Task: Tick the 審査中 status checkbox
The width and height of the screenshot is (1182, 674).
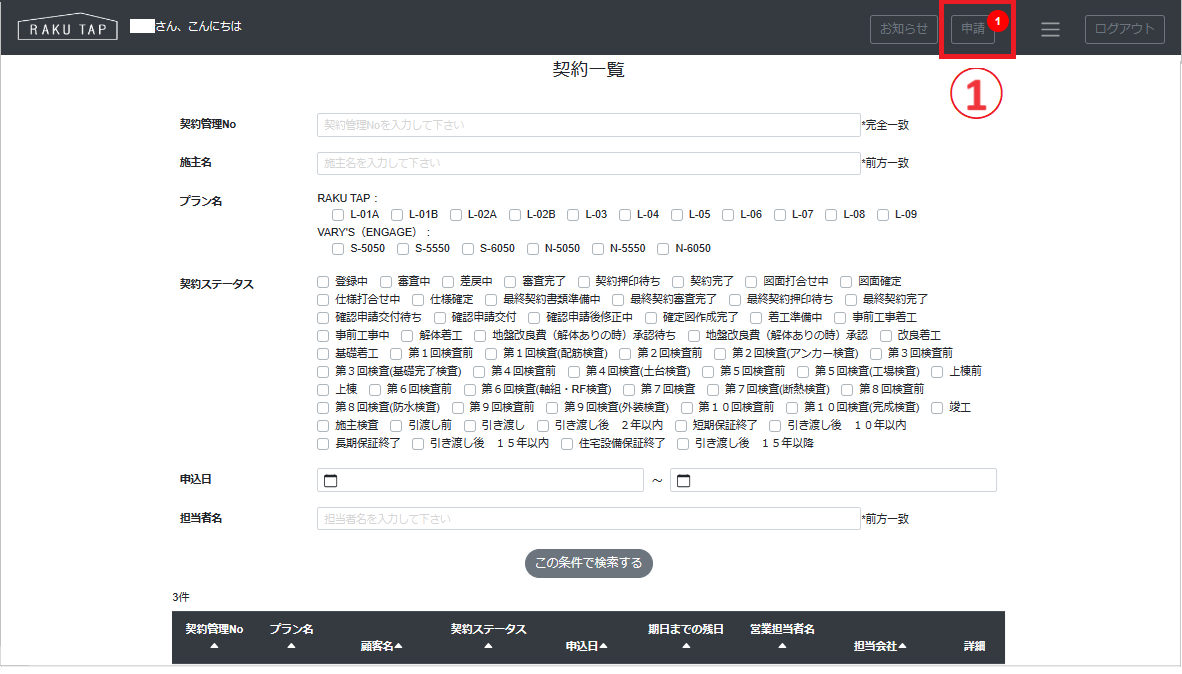Action: tap(386, 282)
